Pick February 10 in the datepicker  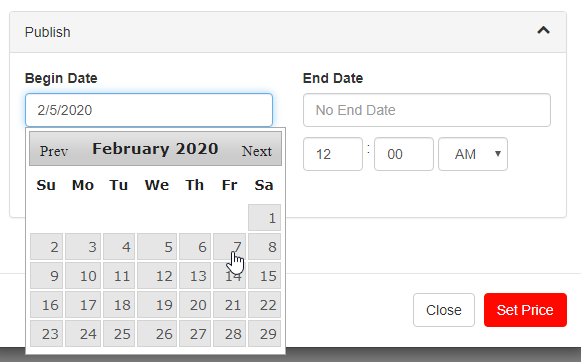83,275
